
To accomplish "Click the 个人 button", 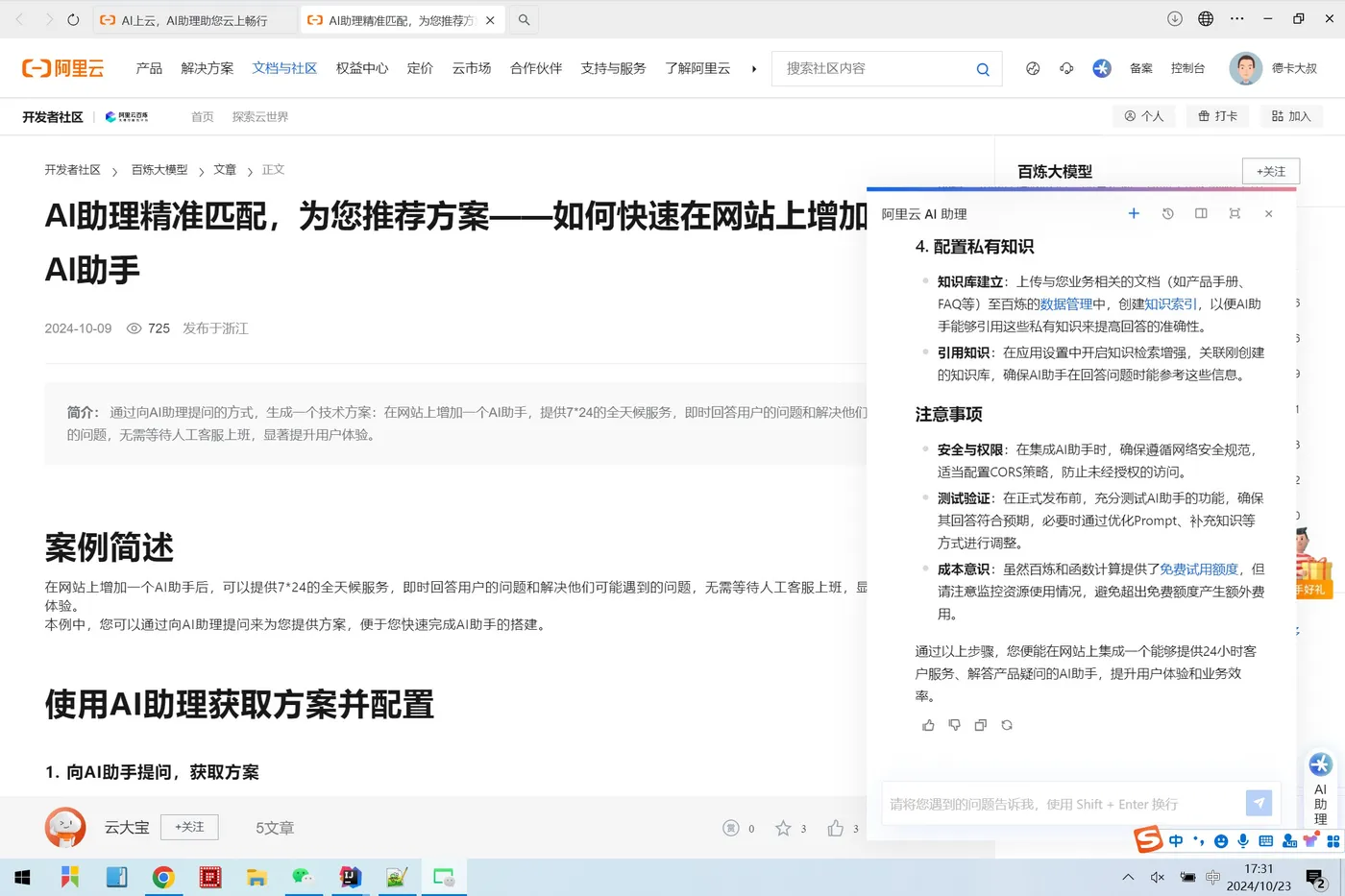I will click(1144, 116).
